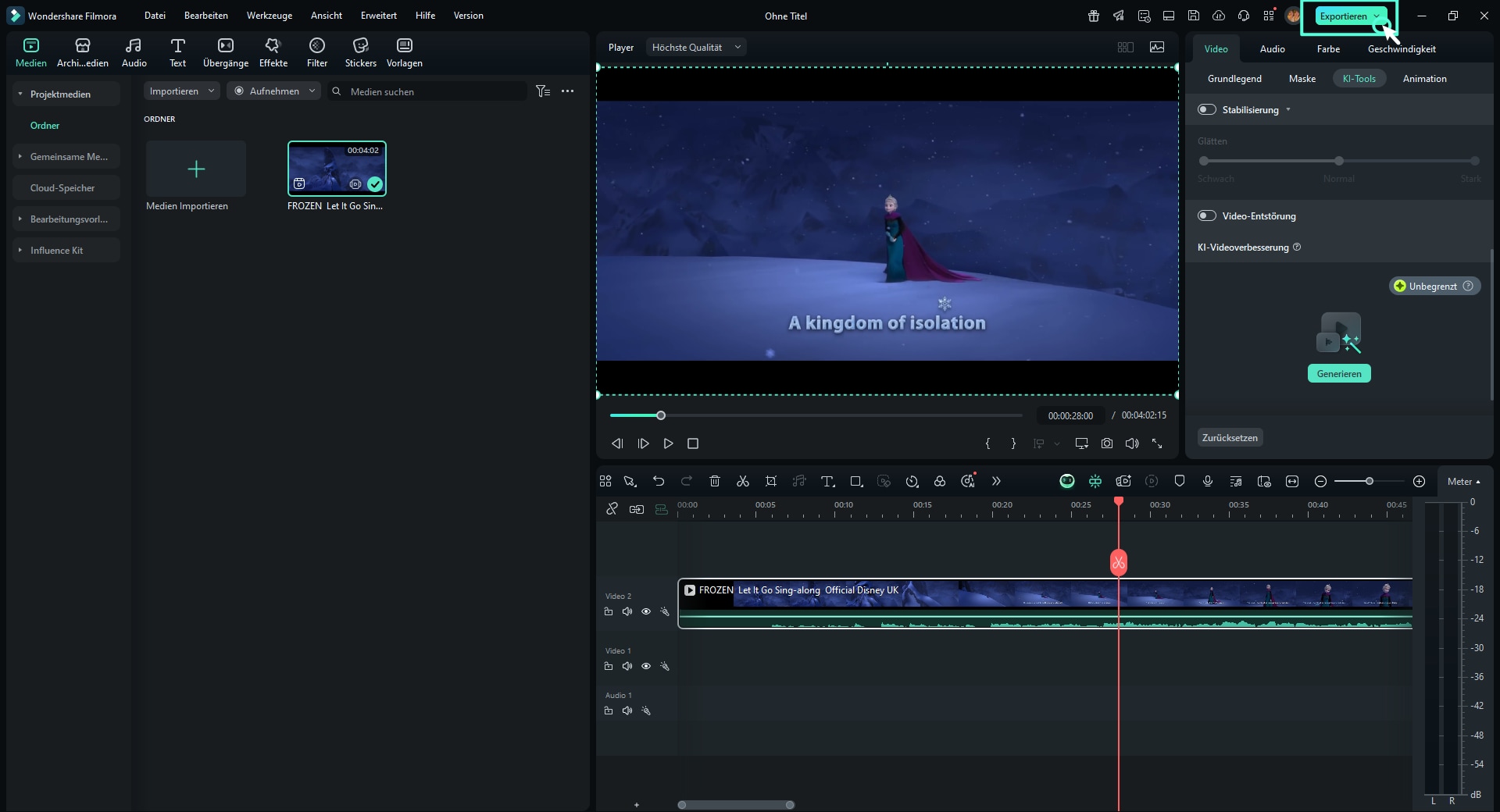Open the Übergänge transitions library

pyautogui.click(x=226, y=52)
